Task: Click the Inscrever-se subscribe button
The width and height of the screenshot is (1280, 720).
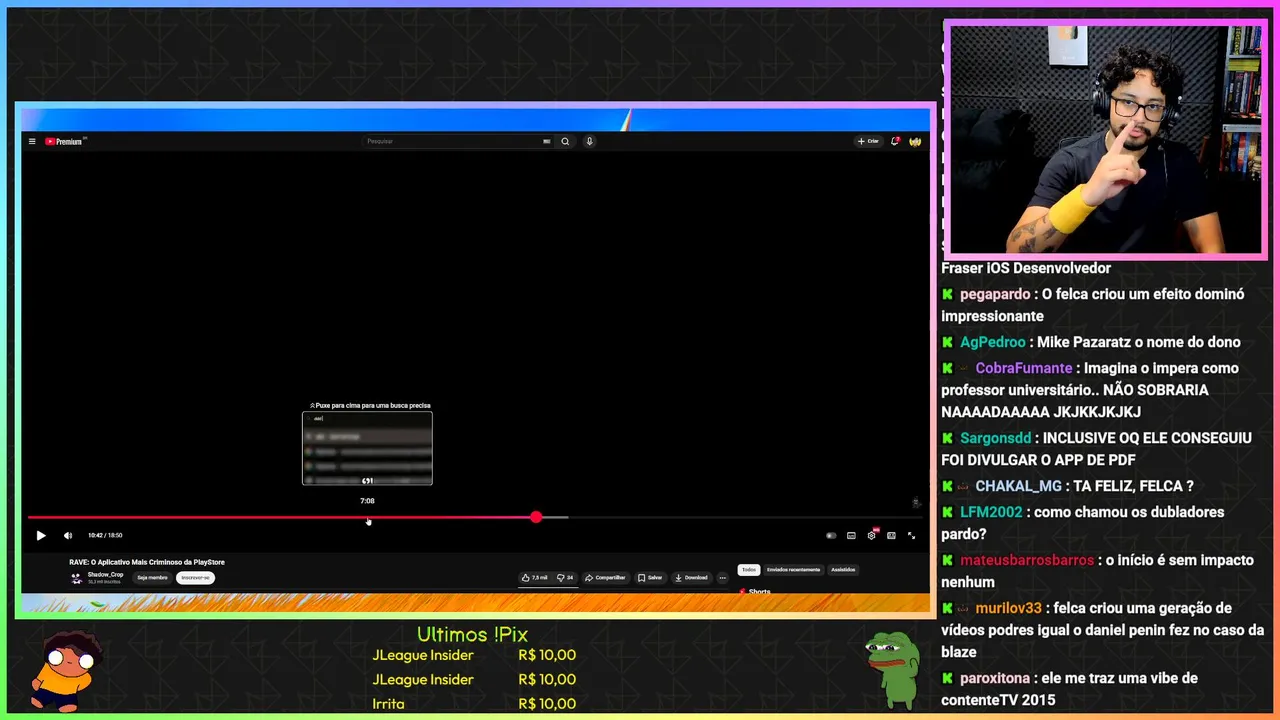Action: 195,577
